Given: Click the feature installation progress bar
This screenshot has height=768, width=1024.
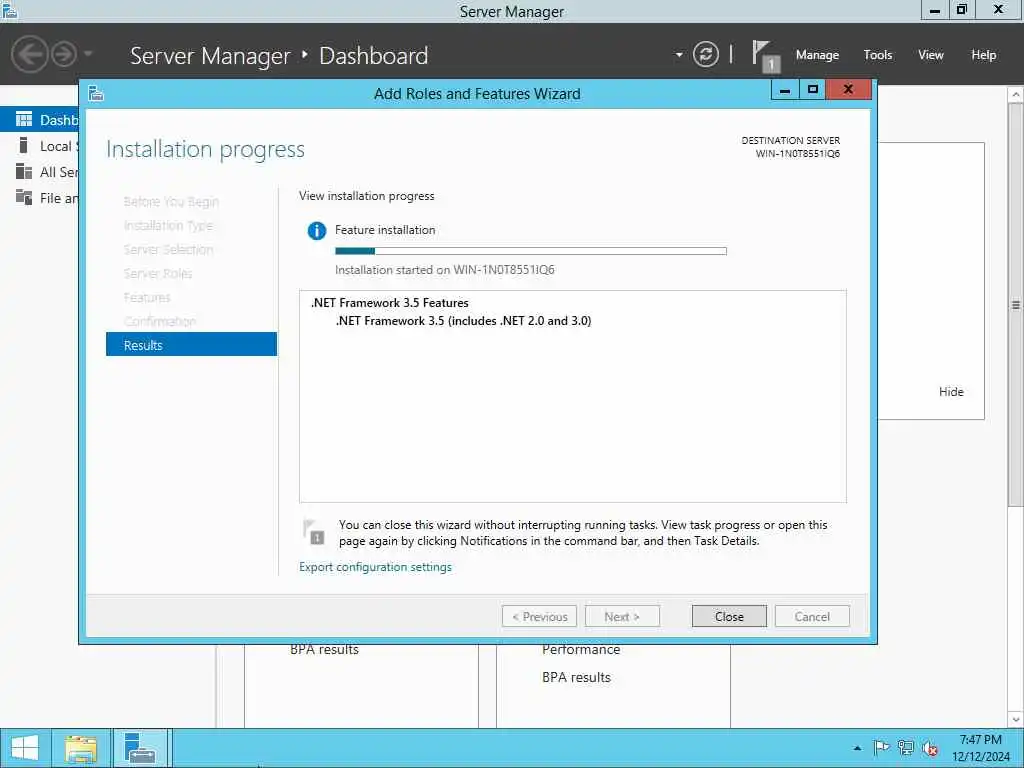Looking at the screenshot, I should (x=530, y=251).
